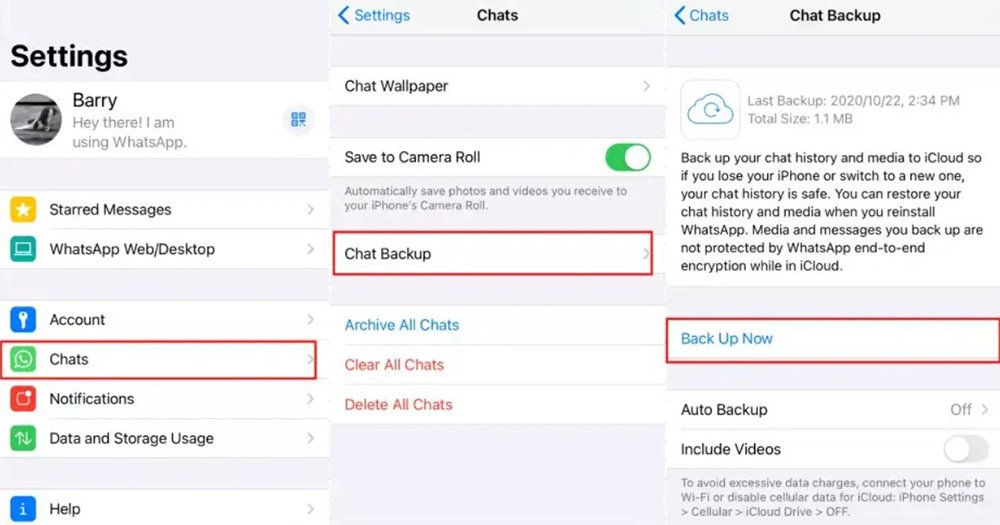
Task: Select the Account key icon
Action: 23,319
